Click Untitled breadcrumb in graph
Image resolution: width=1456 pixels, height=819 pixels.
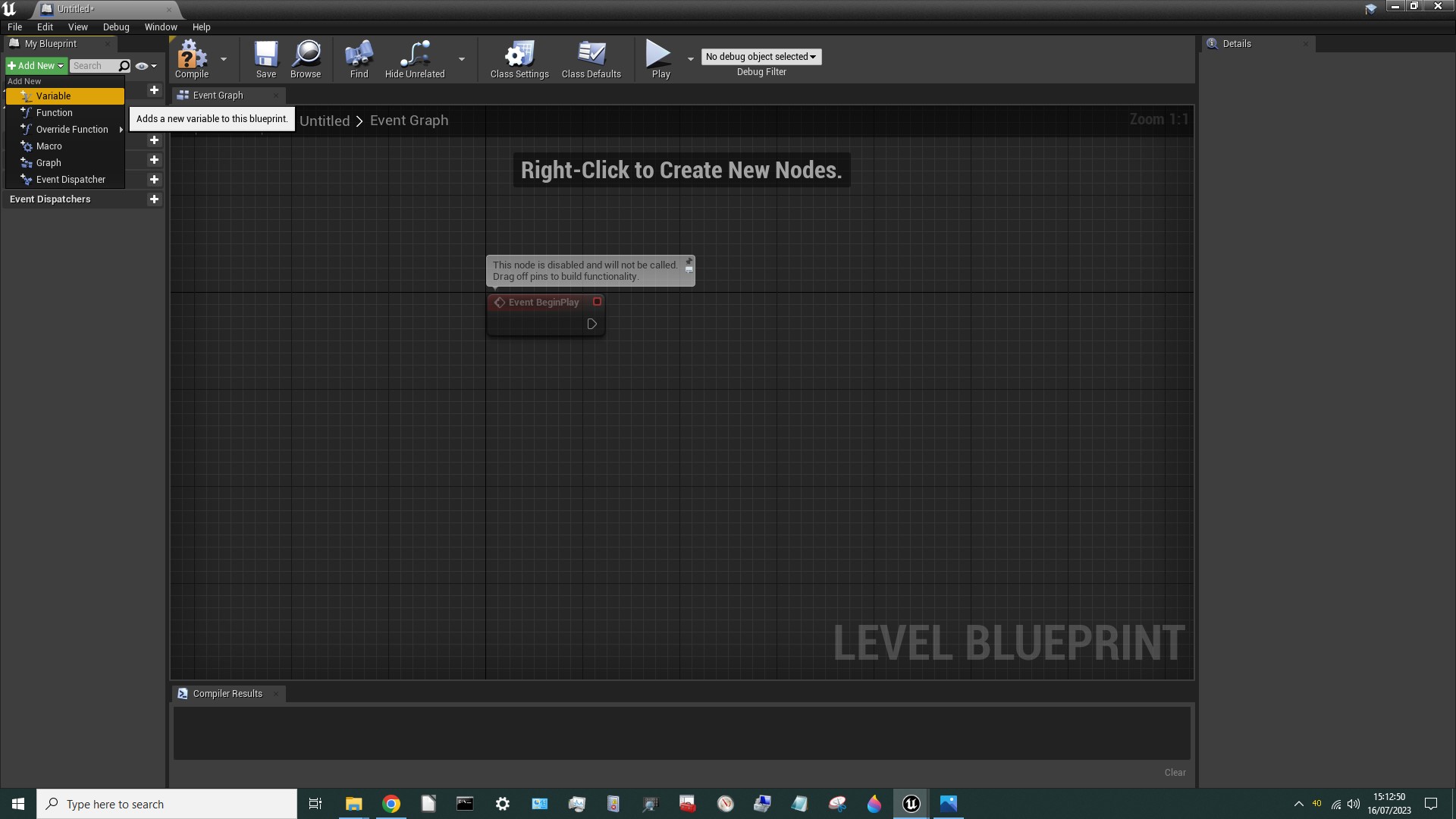(325, 121)
